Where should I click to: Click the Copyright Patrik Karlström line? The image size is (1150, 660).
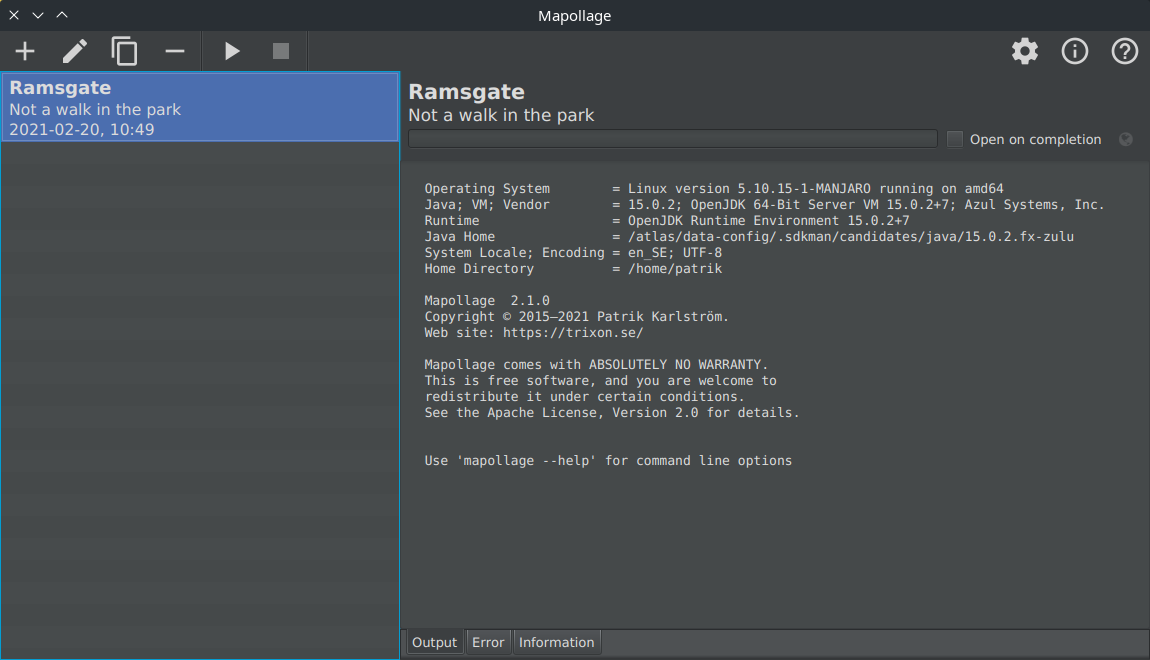click(x=576, y=317)
